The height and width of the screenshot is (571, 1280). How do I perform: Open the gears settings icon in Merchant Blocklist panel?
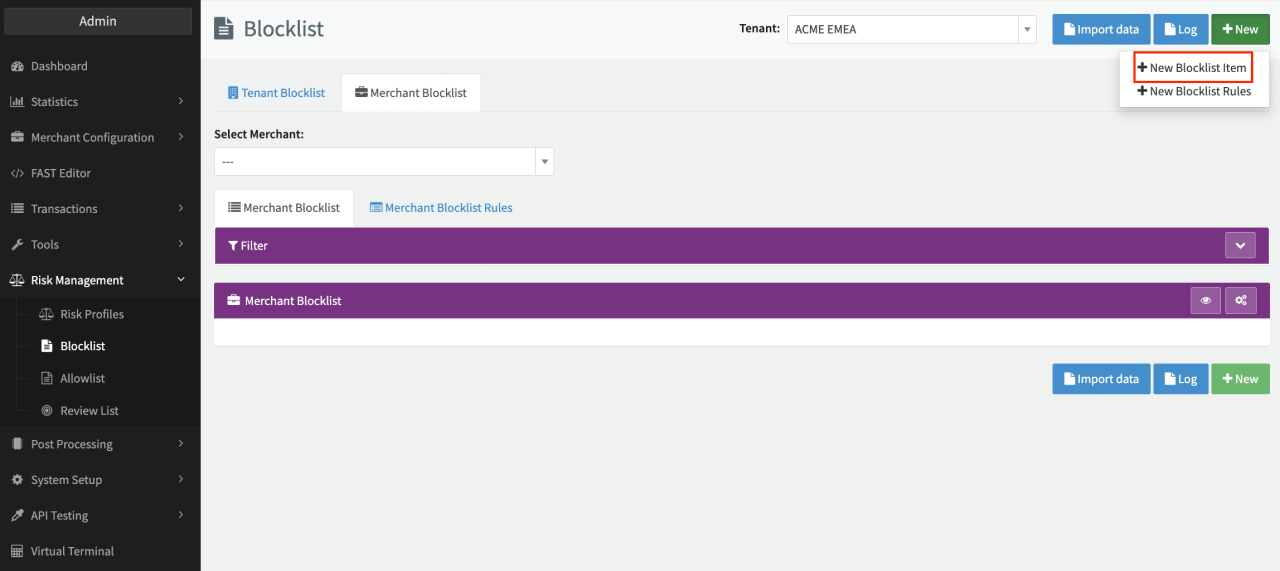(1240, 300)
